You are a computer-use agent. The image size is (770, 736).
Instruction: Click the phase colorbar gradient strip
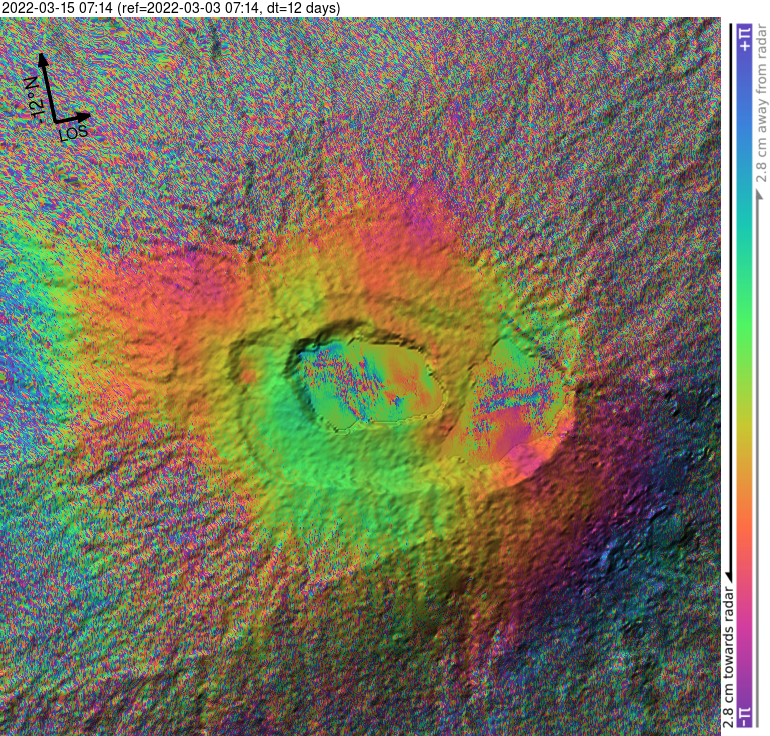745,376
